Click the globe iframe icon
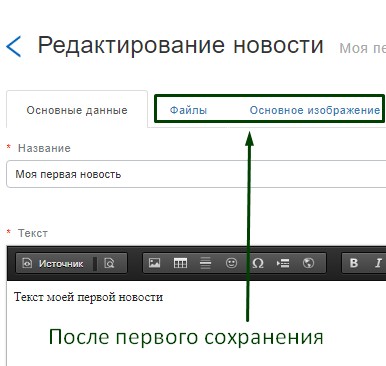 click(x=308, y=263)
